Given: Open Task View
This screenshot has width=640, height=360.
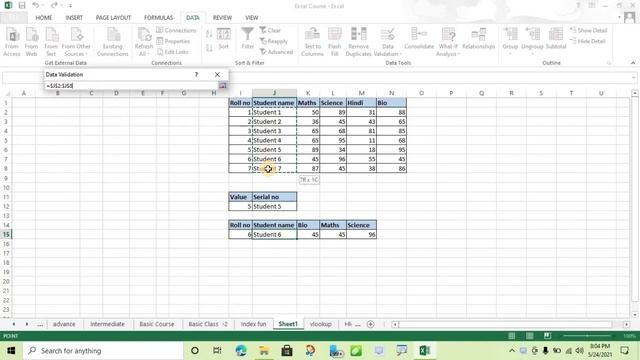Looking at the screenshot, I should (x=217, y=351).
